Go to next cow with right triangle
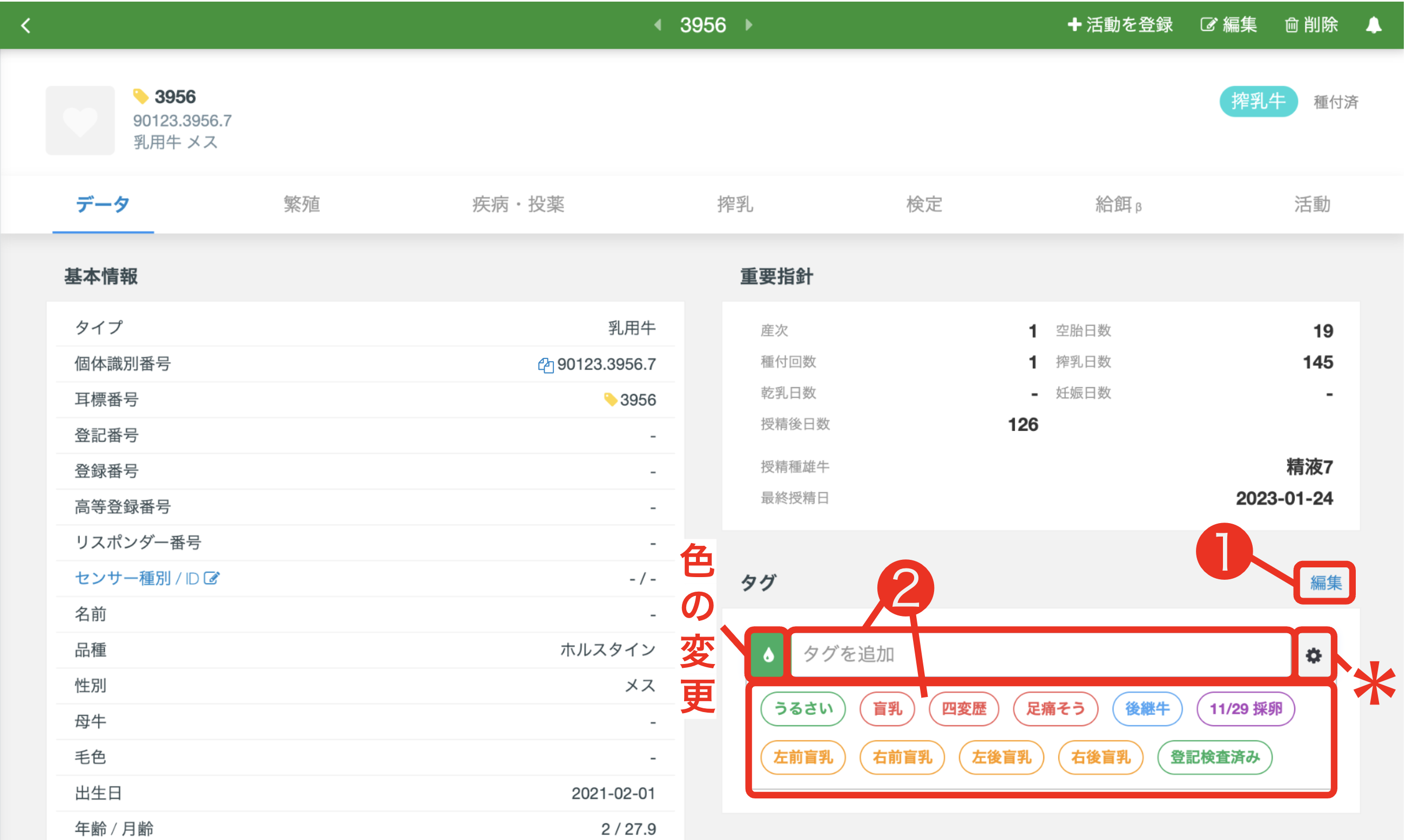1406x840 pixels. (749, 25)
